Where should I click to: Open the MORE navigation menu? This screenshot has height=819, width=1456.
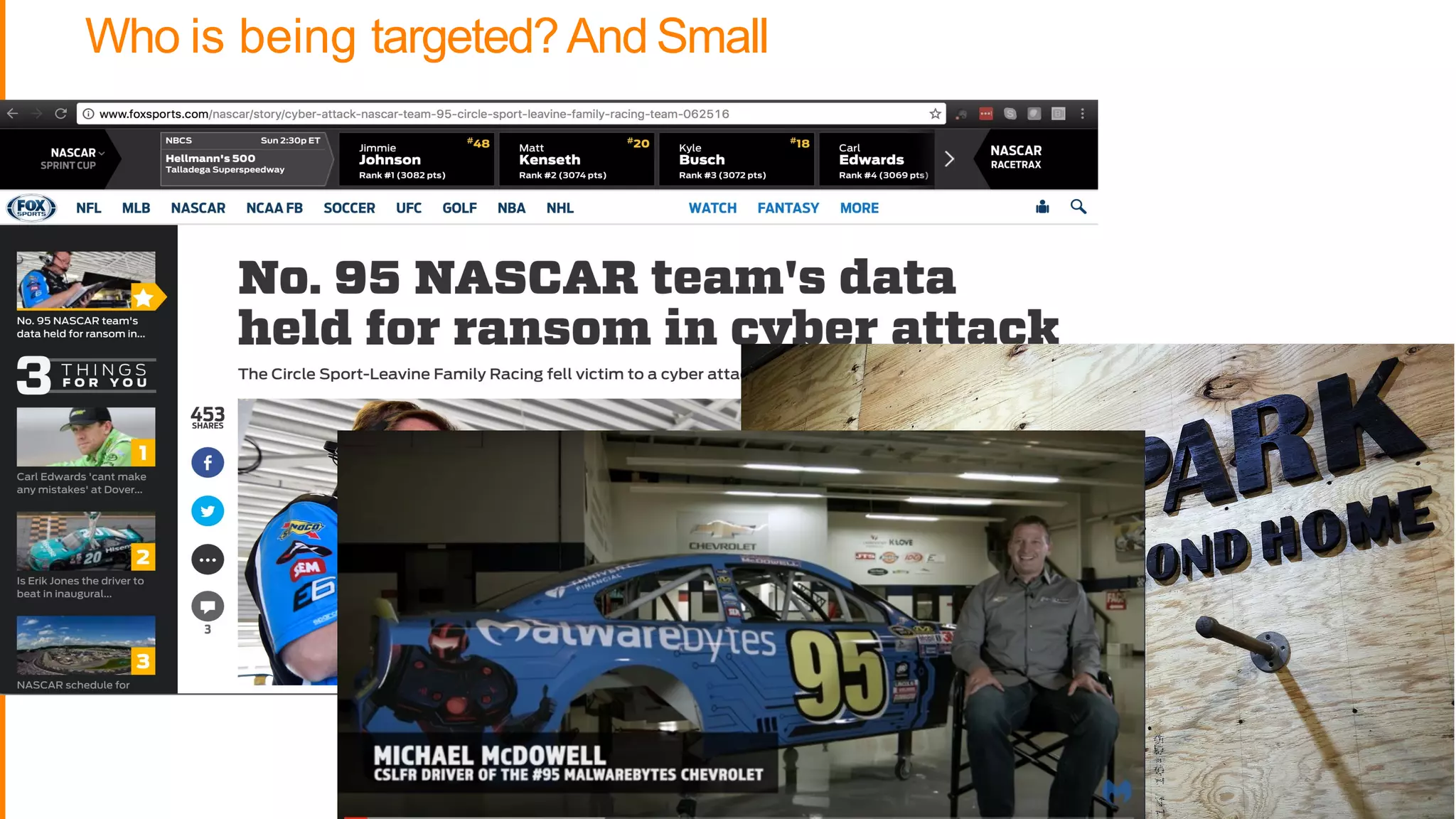[x=859, y=208]
